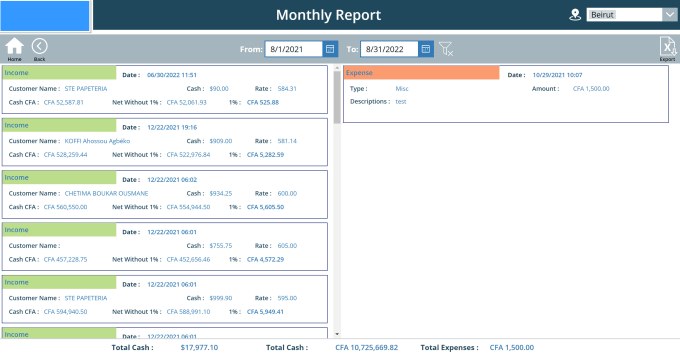Click the From date field 8/1/2021
680x361 pixels.
coord(294,49)
